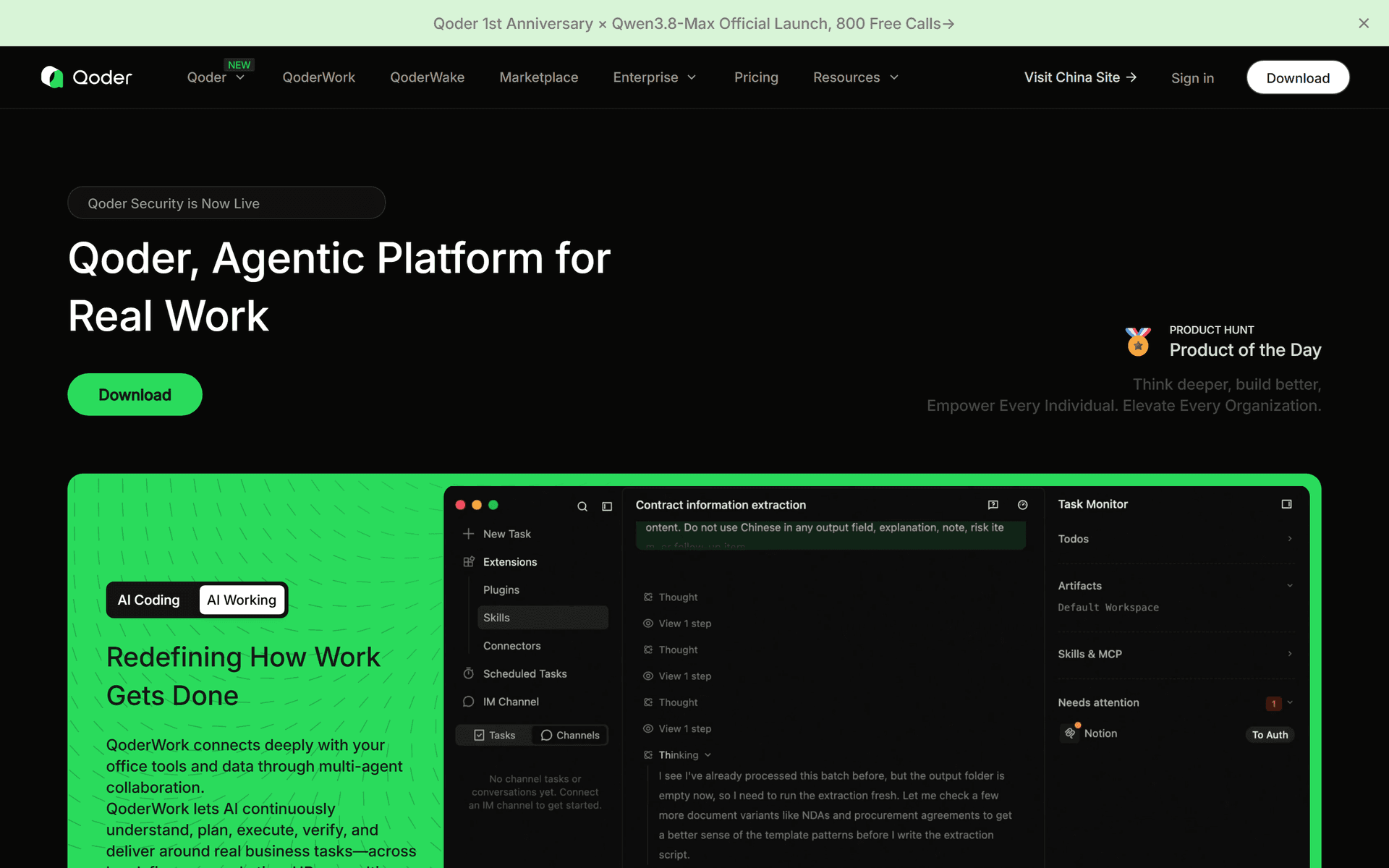The image size is (1389, 868).
Task: Click the Needs attention count badge
Action: 1273,703
